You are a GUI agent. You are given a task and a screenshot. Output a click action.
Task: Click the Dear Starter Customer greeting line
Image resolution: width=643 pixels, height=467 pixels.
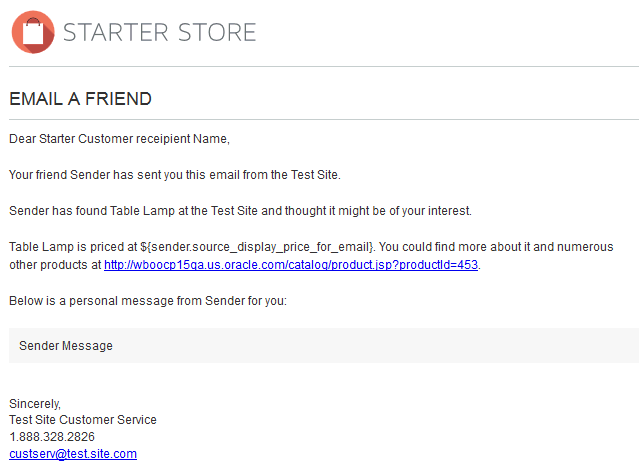point(119,139)
